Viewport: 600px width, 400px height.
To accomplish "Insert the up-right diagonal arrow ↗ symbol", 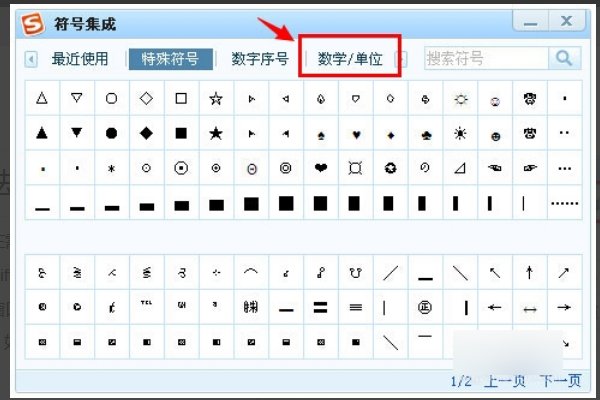I will pos(565,273).
